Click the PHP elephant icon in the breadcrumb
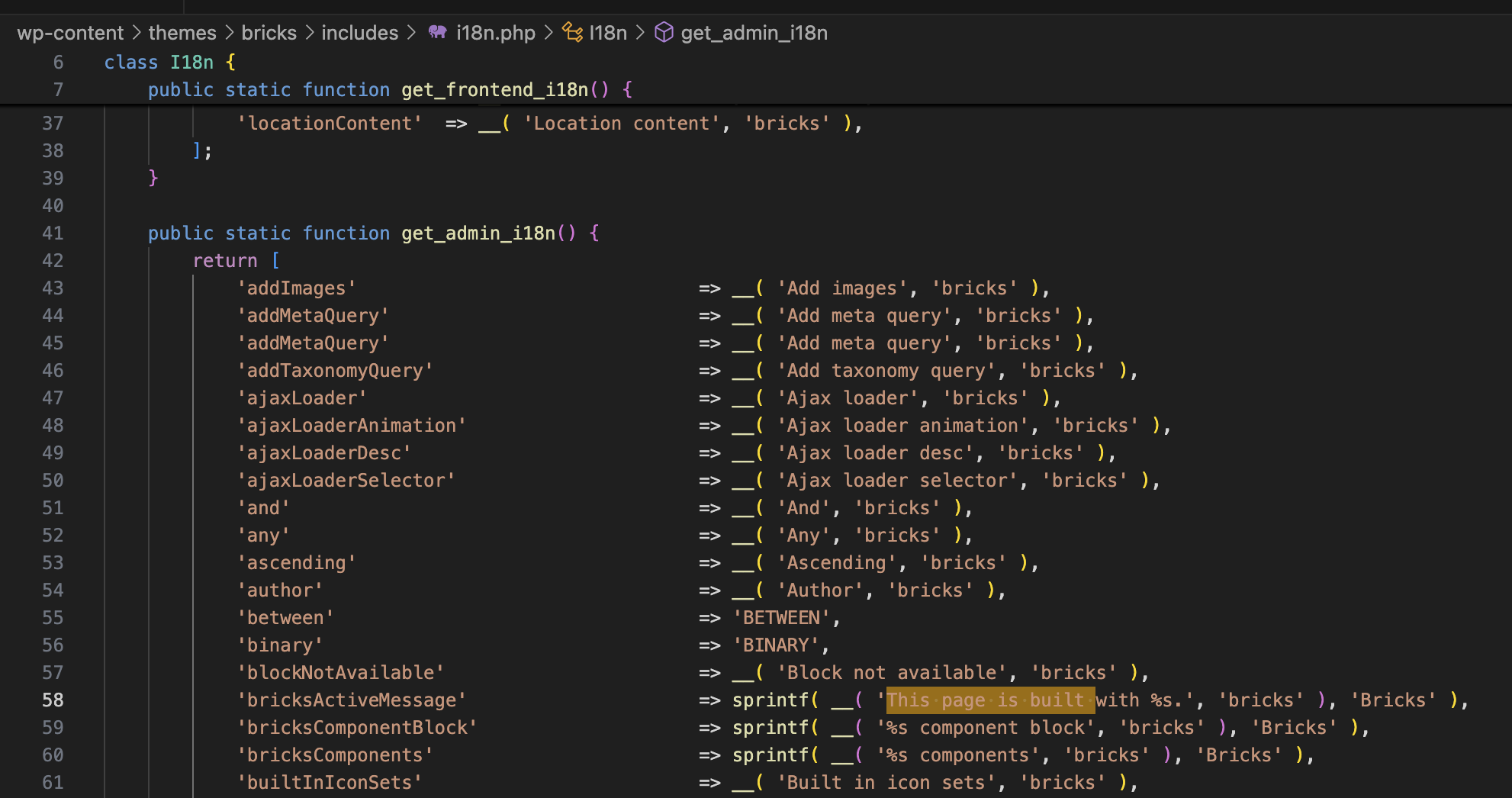The image size is (1512, 798). [437, 33]
